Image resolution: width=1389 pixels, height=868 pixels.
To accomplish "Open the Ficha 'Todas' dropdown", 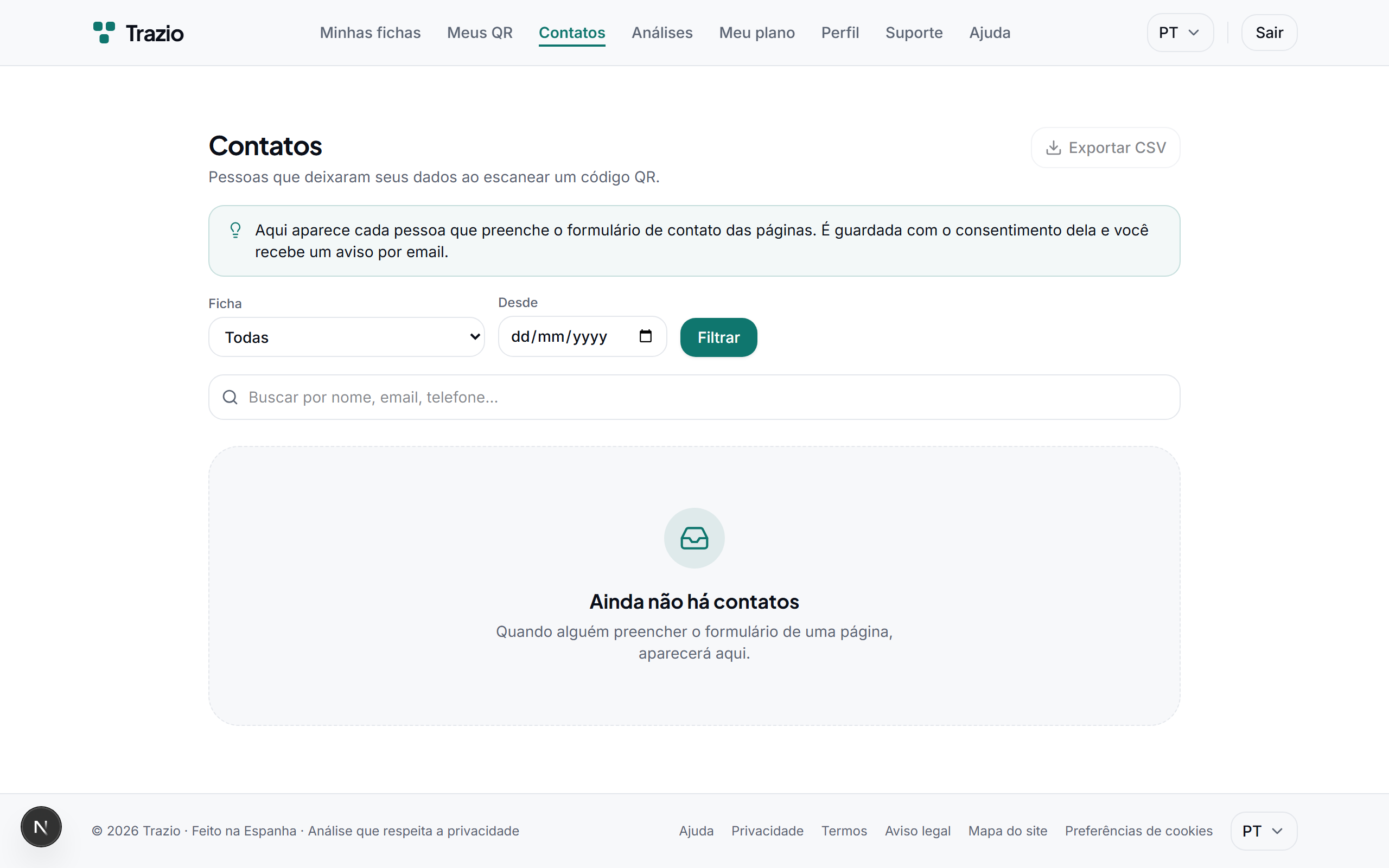I will [x=347, y=337].
